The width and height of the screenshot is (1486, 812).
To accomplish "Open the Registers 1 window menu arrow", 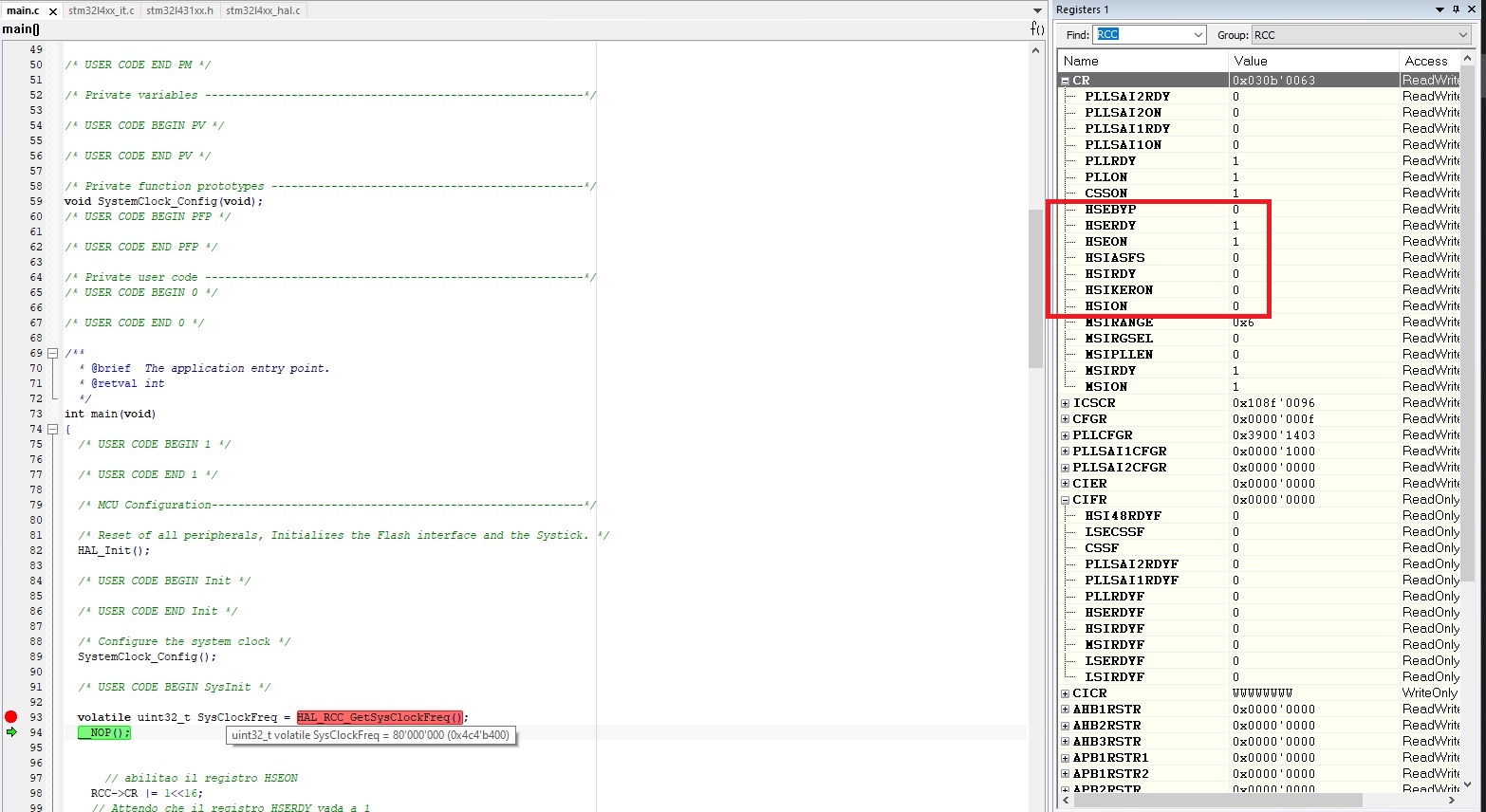I will pos(1440,9).
